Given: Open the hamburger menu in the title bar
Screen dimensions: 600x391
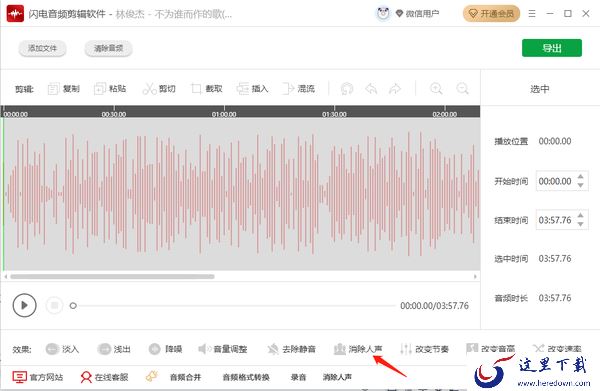Looking at the screenshot, I should (x=532, y=14).
